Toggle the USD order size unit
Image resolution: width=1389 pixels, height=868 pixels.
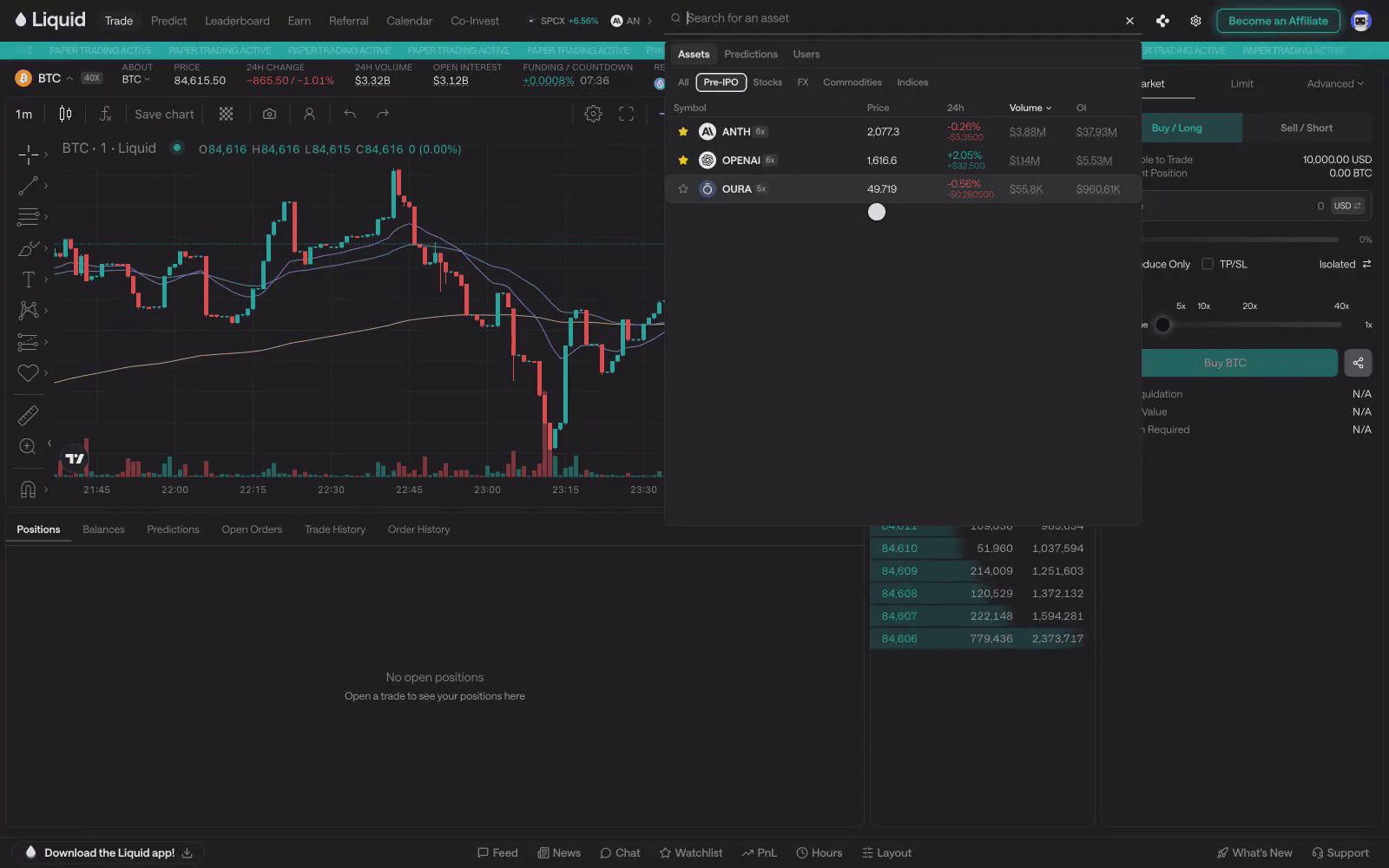point(1347,206)
